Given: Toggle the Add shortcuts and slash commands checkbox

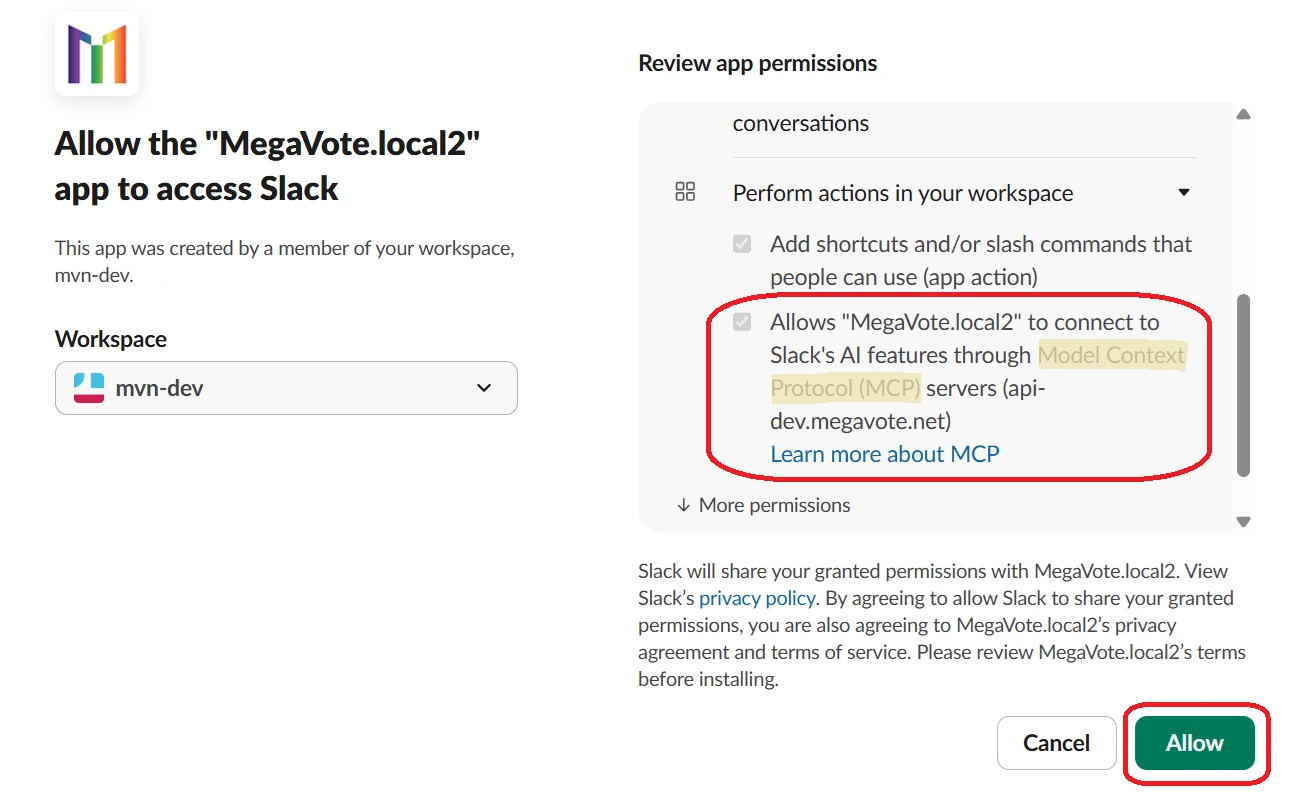Looking at the screenshot, I should (x=742, y=244).
